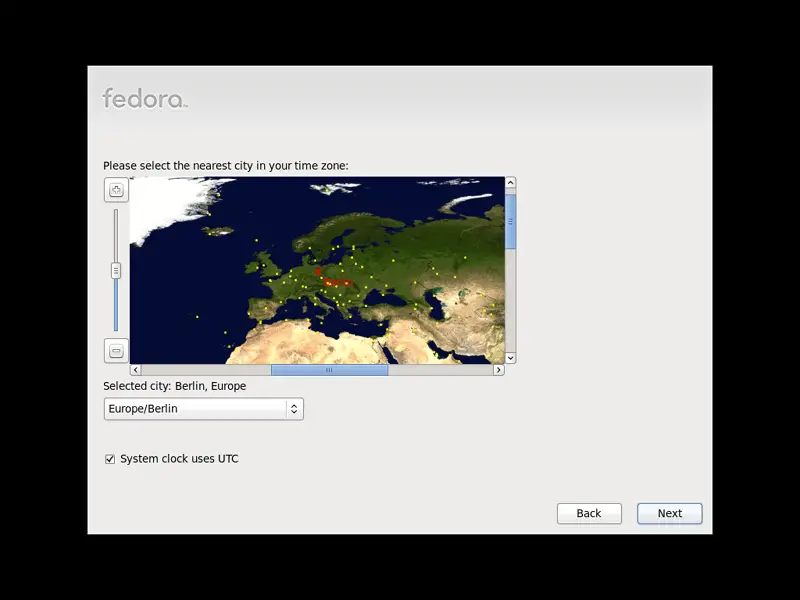Click the fedora logo
Image resolution: width=800 pixels, height=600 pixels.
tap(145, 98)
